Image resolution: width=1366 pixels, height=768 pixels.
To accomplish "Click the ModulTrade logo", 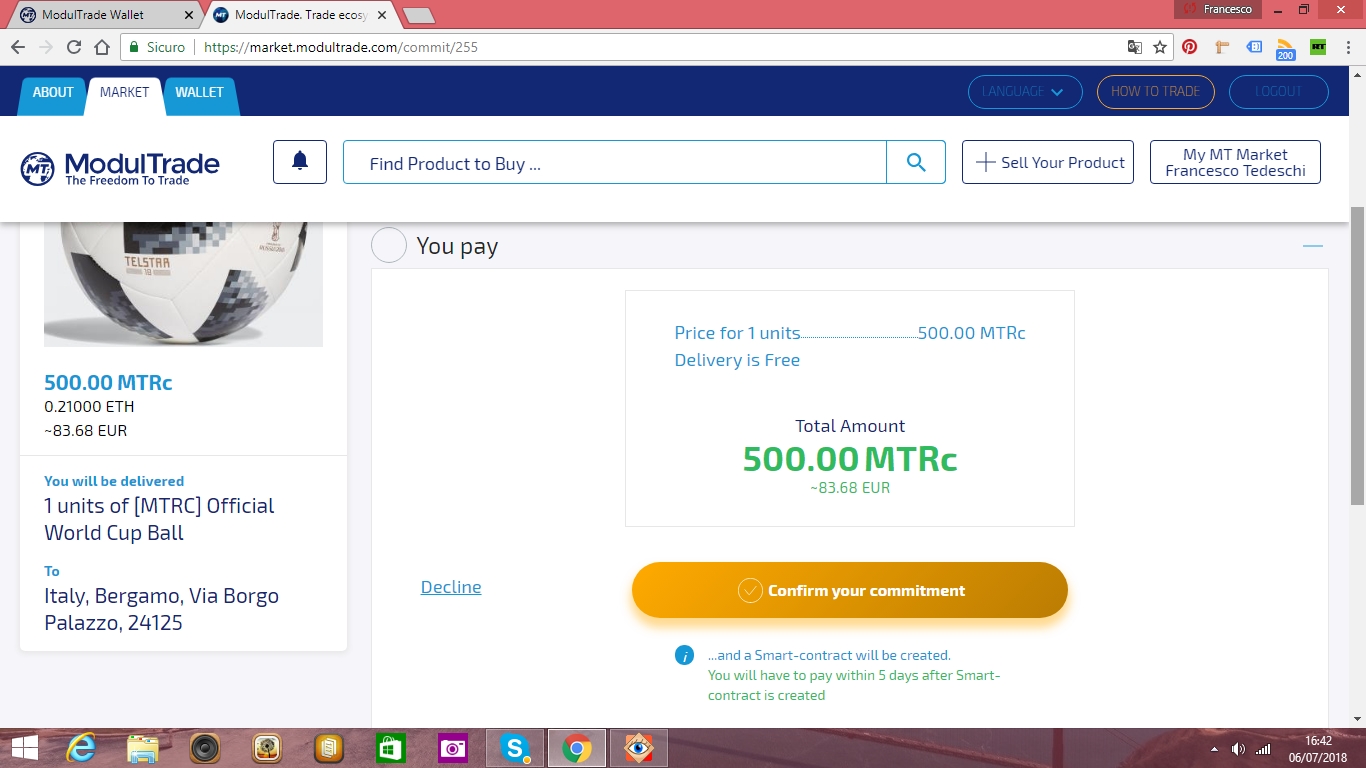I will click(x=120, y=168).
